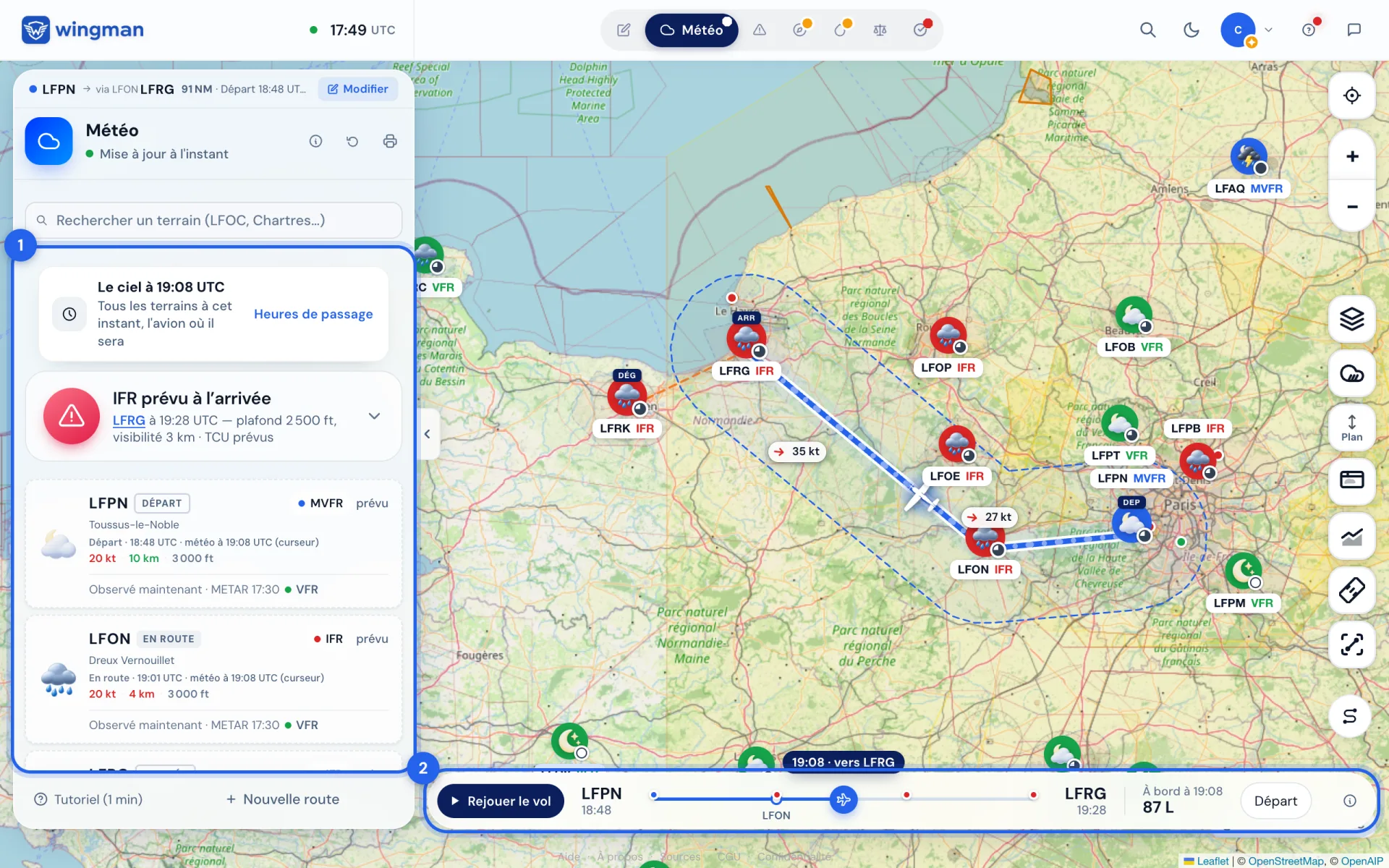Select the Météo tab

pyautogui.click(x=692, y=30)
